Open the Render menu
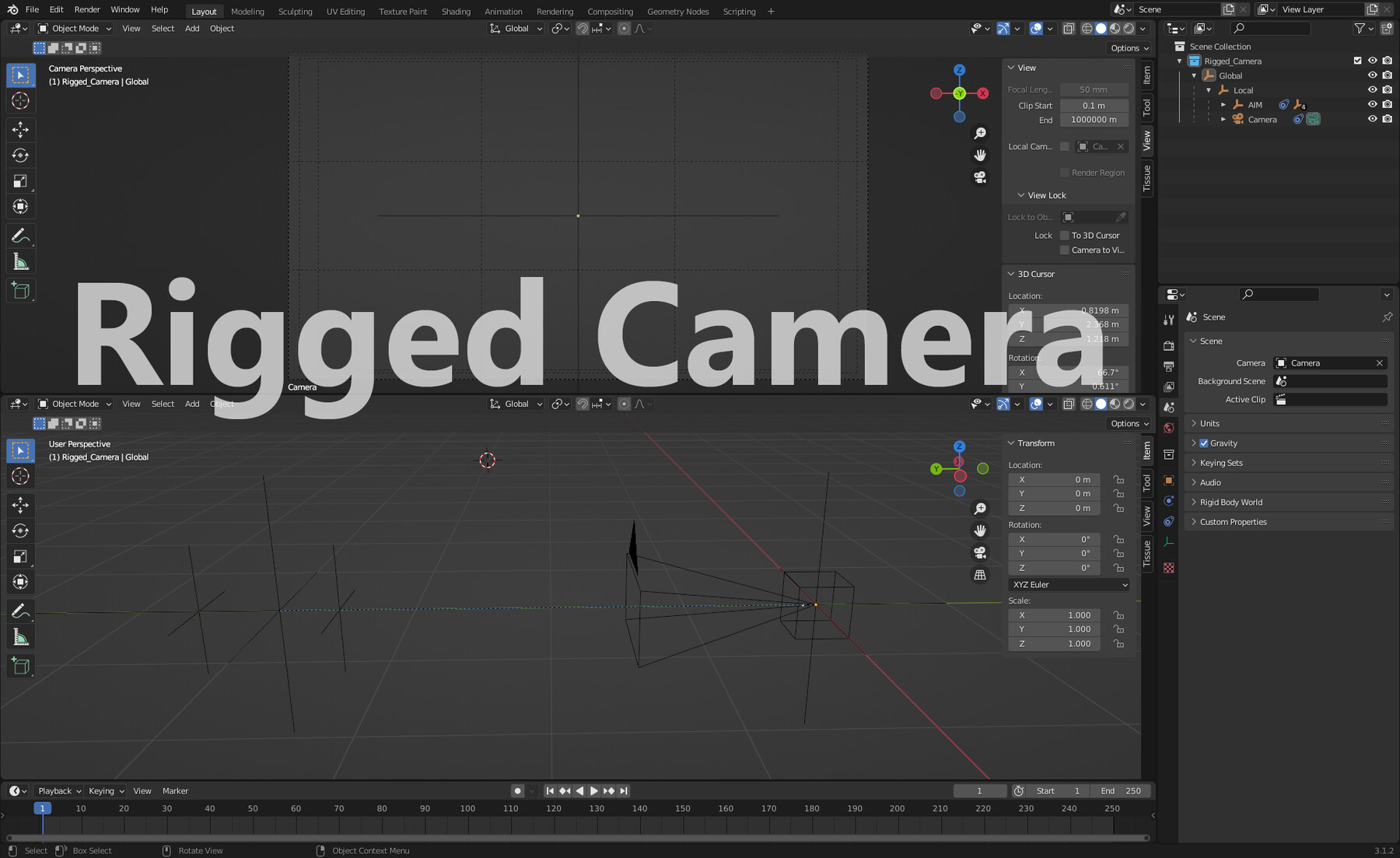This screenshot has width=1400, height=858. (x=87, y=9)
